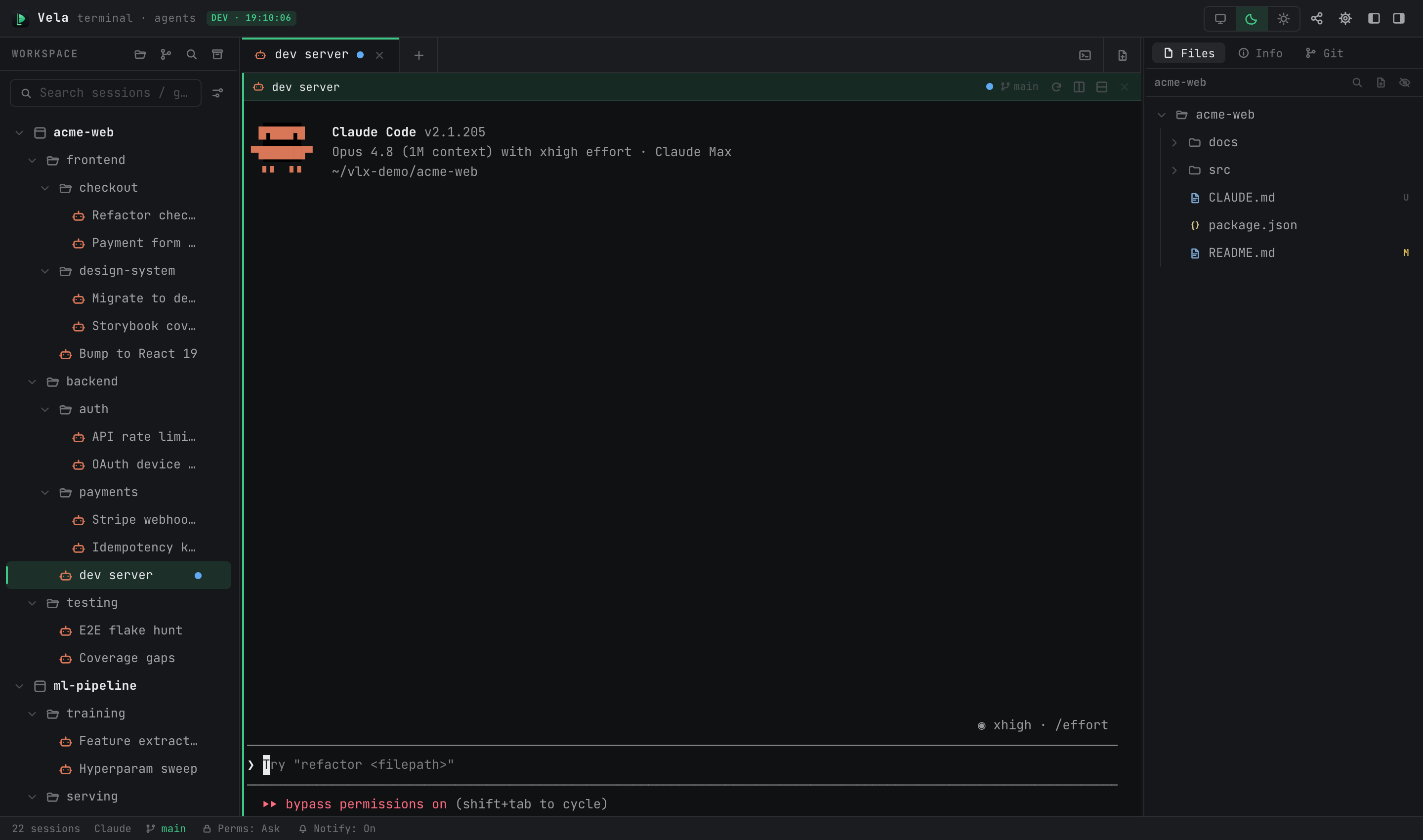Image resolution: width=1423 pixels, height=840 pixels.
Task: Focus the Search sessions input field
Action: (x=106, y=93)
